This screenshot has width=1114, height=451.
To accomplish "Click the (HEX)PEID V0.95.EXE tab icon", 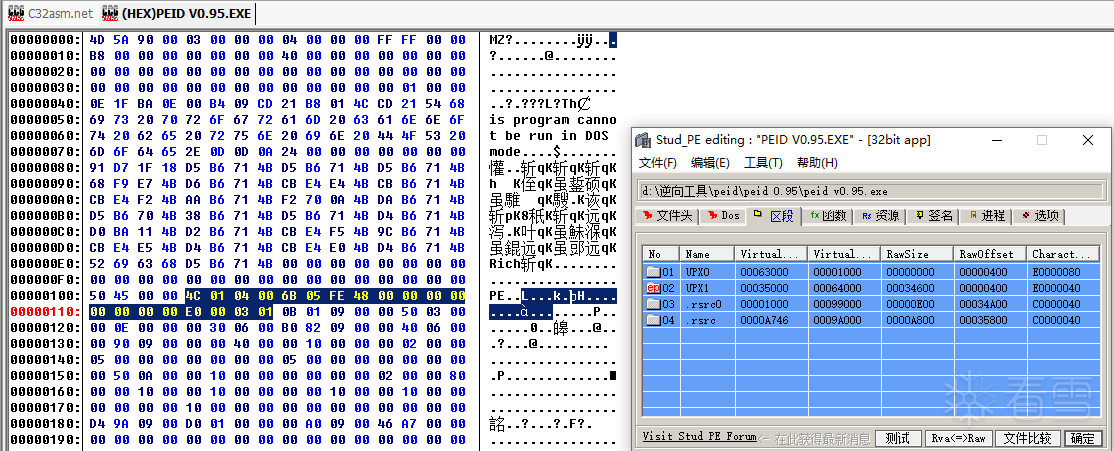I will point(111,12).
